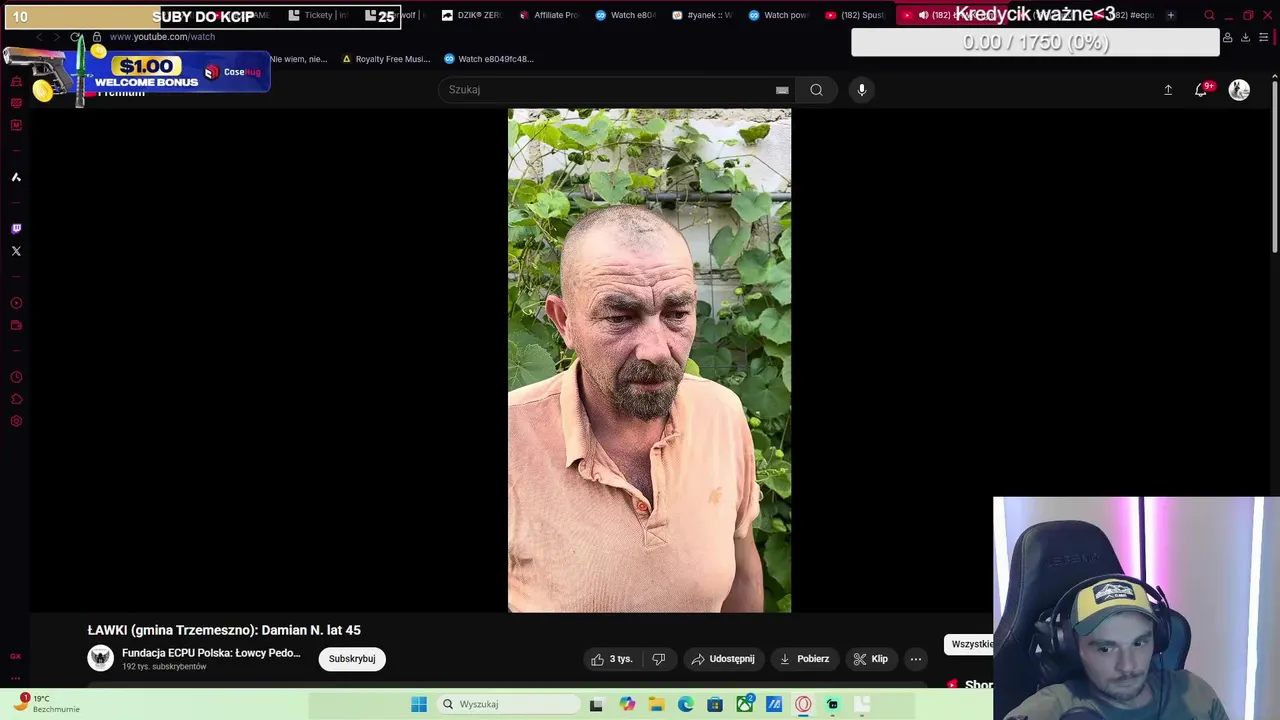
Task: Select the Wszystkie filter chip
Action: pyautogui.click(x=969, y=644)
